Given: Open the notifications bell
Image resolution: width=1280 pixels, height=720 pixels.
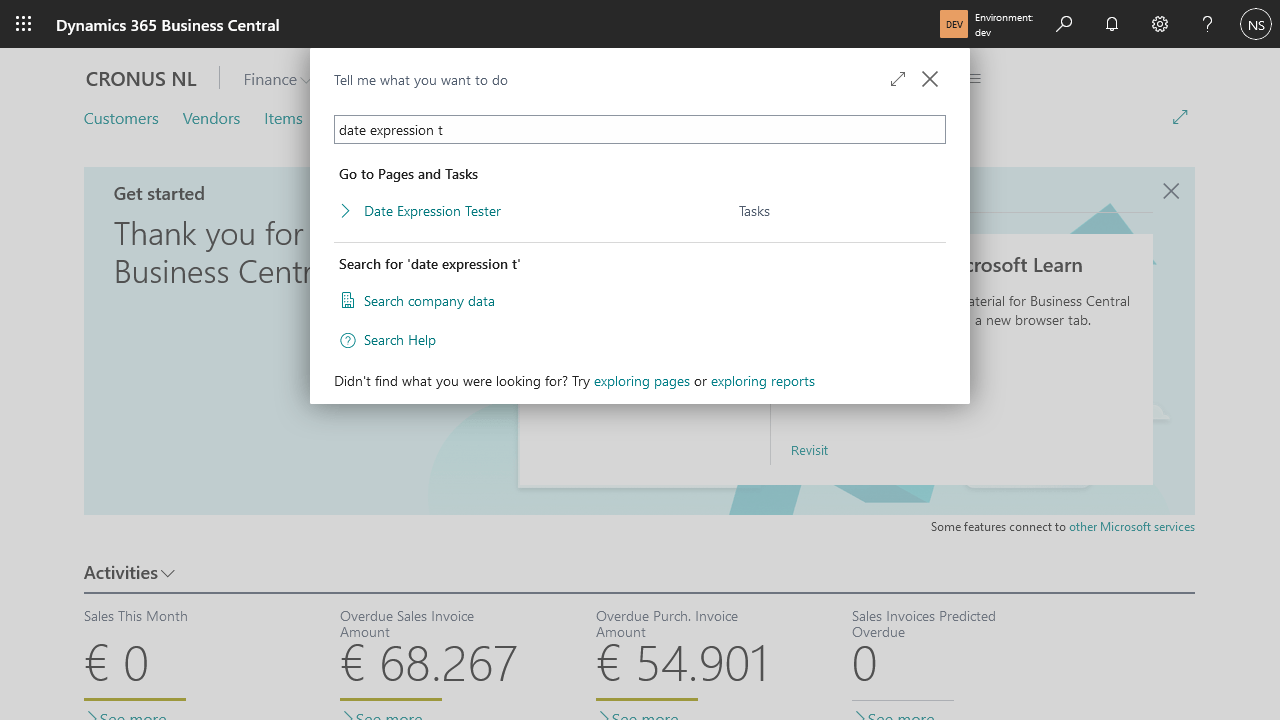Looking at the screenshot, I should (x=1112, y=24).
